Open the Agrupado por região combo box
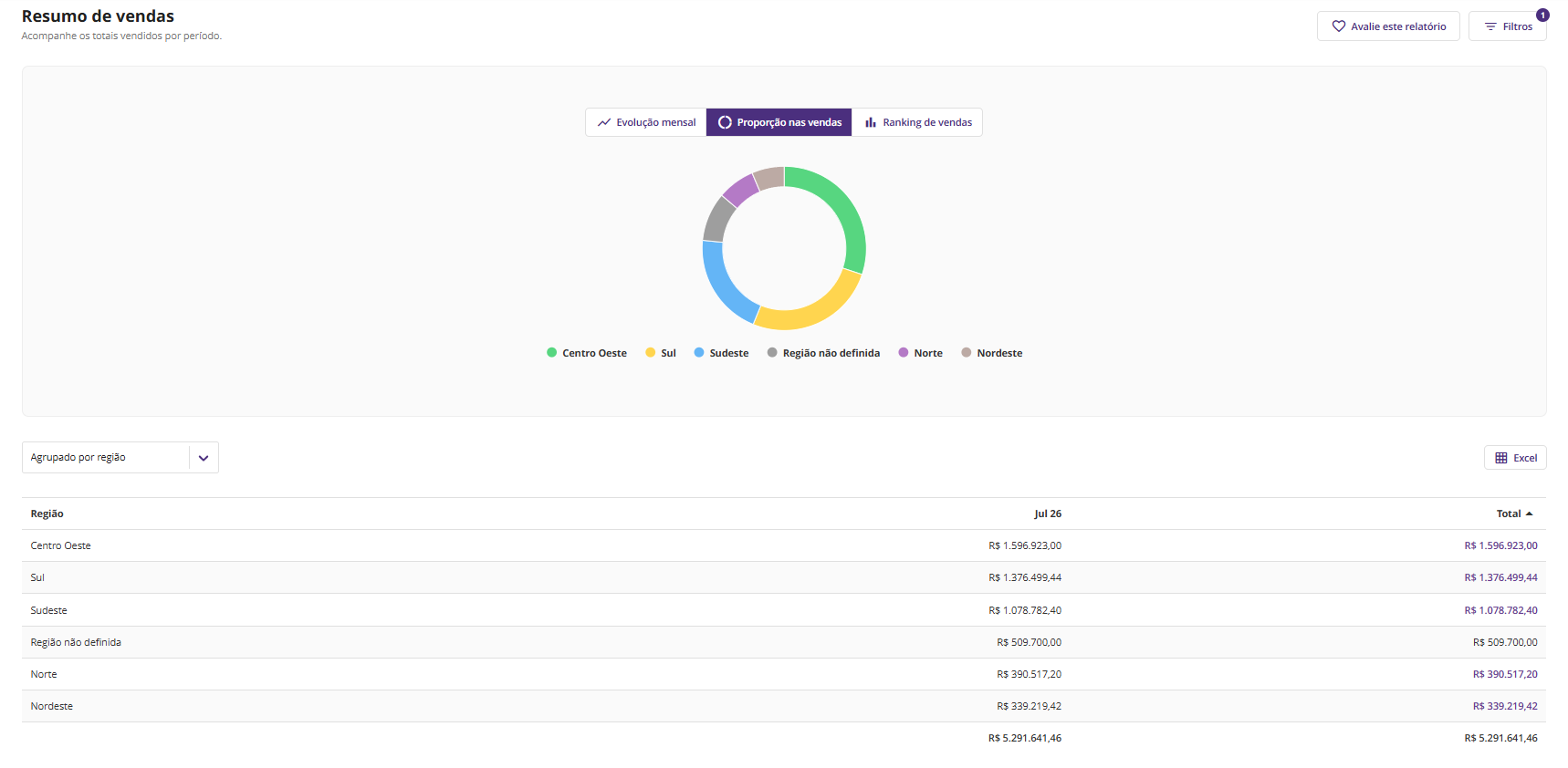The width and height of the screenshot is (1568, 768). tap(120, 458)
